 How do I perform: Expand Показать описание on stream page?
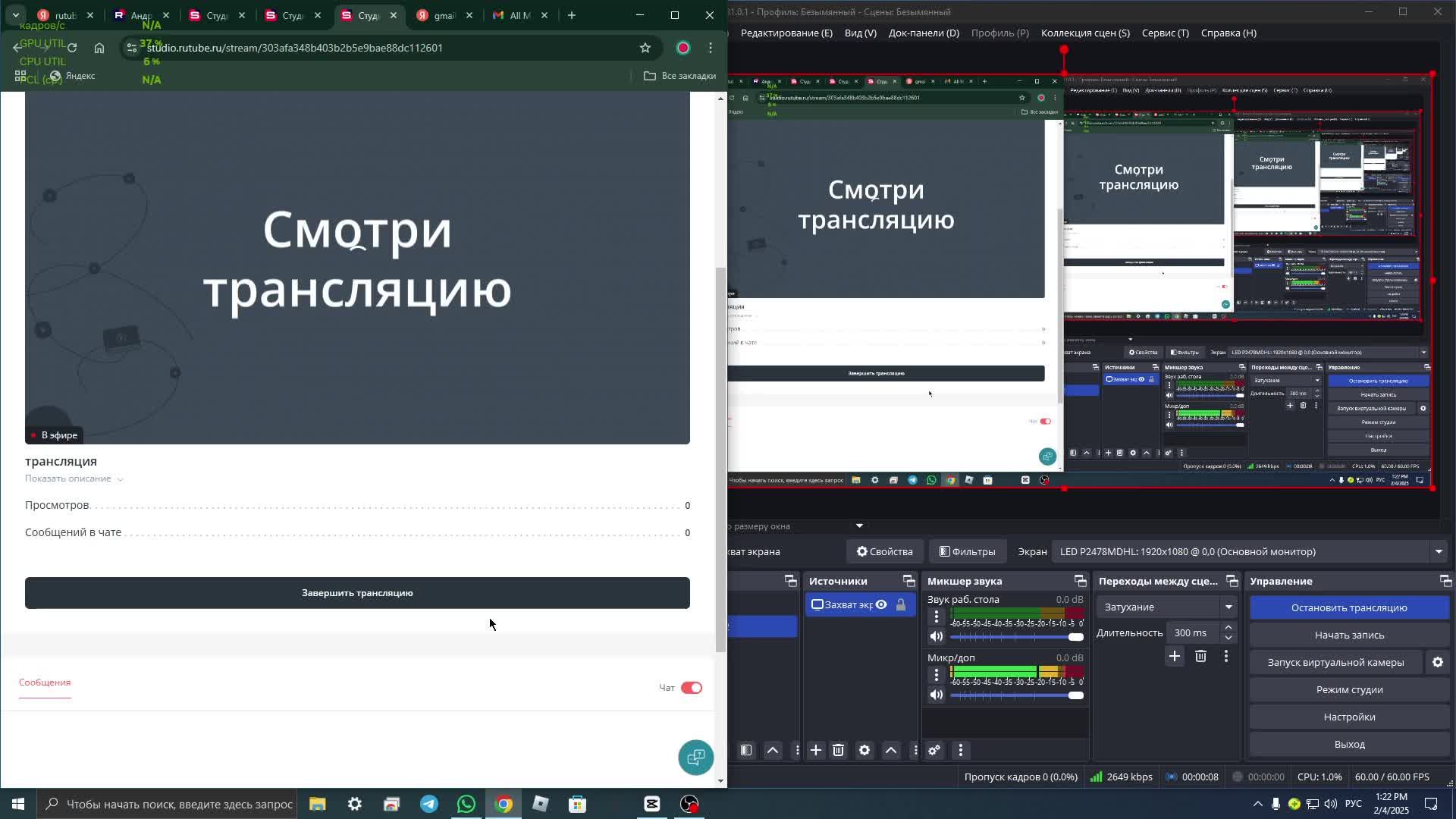pyautogui.click(x=74, y=479)
